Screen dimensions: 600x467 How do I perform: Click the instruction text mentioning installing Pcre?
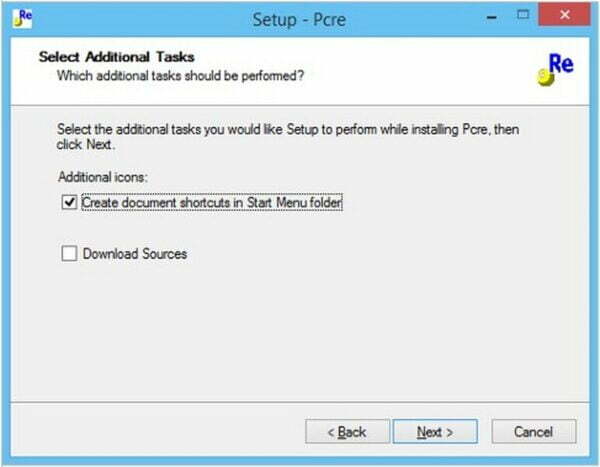288,137
